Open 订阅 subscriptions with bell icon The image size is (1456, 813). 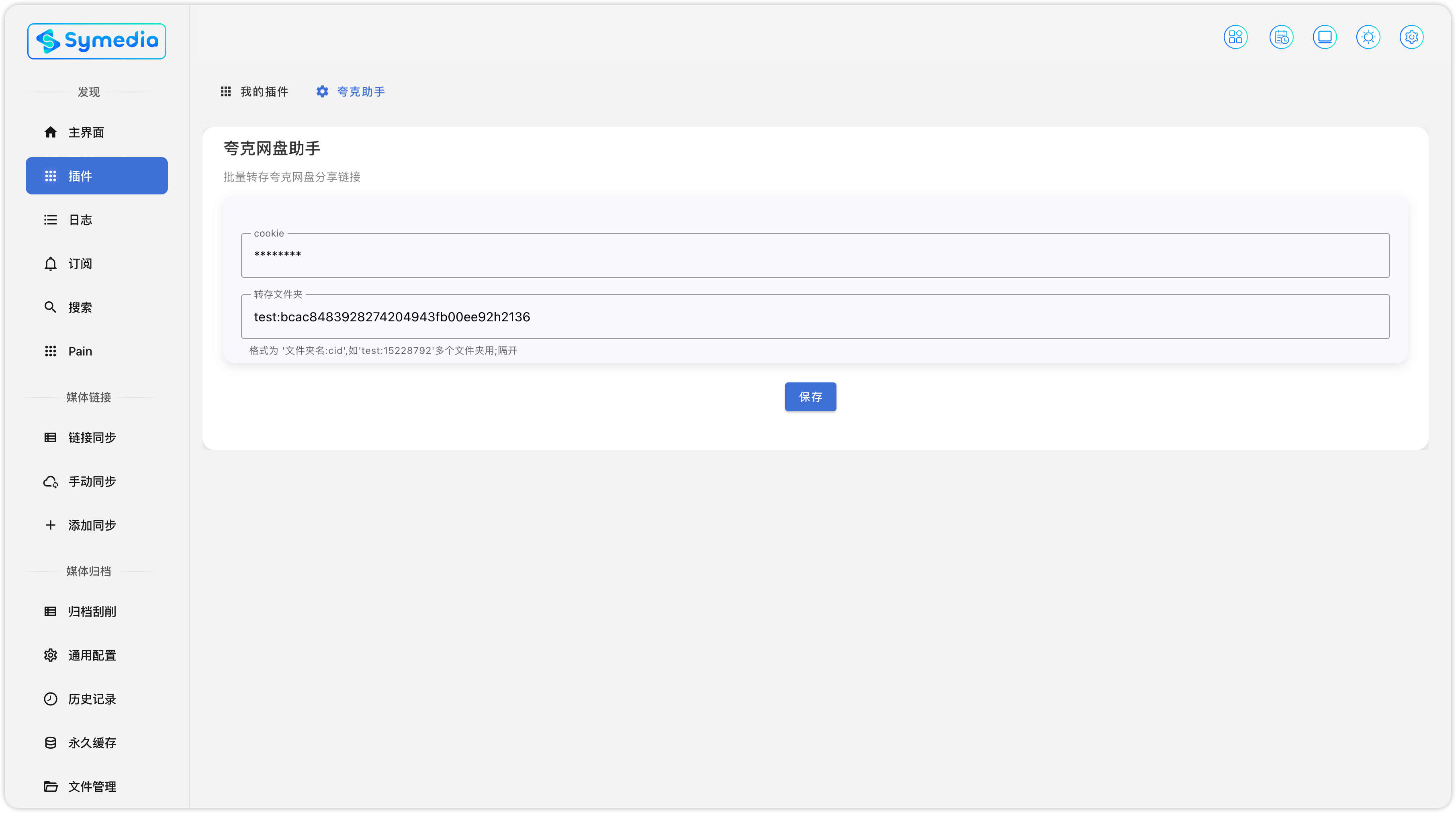(80, 264)
